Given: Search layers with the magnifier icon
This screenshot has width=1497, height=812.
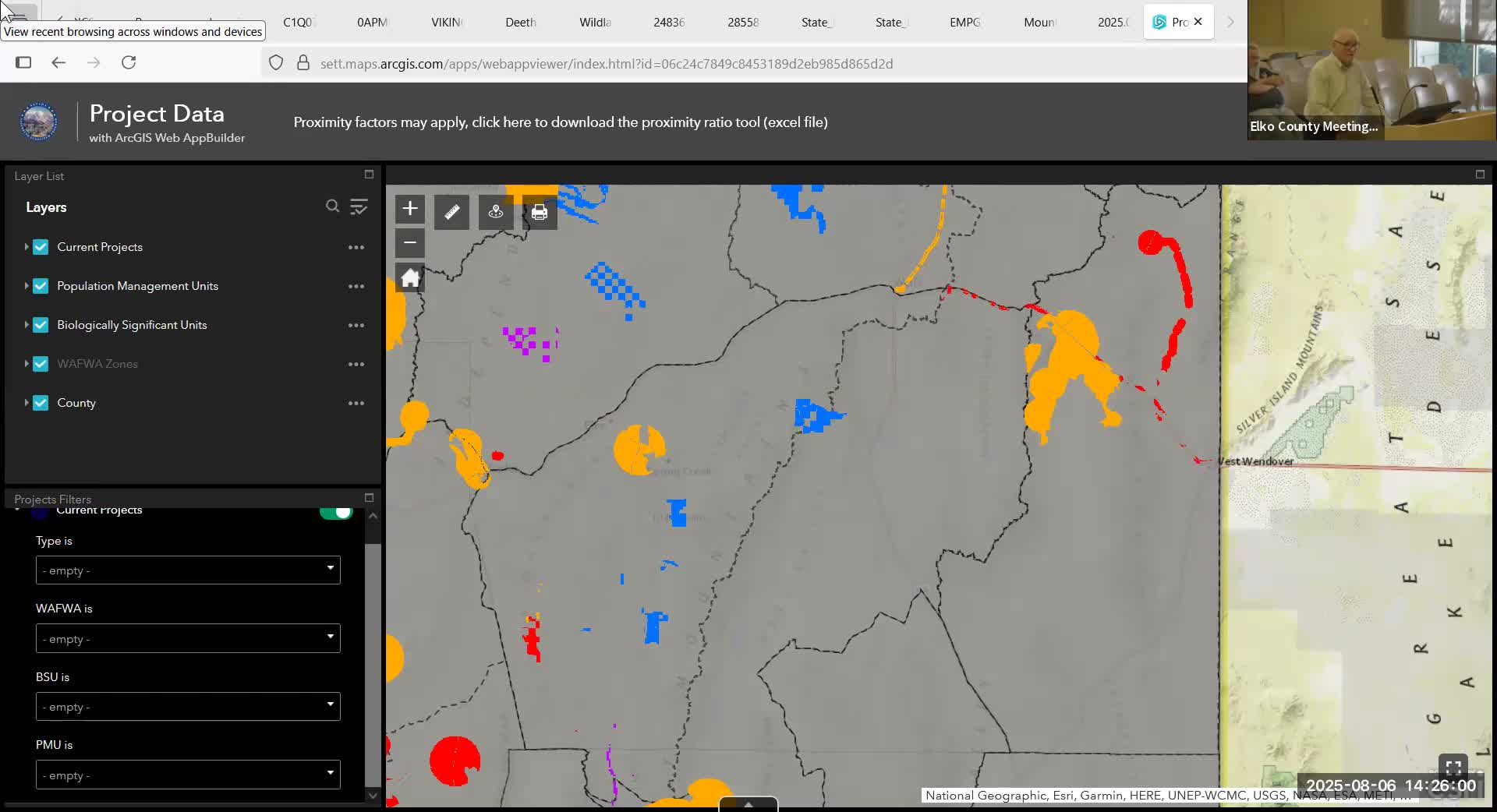Looking at the screenshot, I should coord(332,207).
